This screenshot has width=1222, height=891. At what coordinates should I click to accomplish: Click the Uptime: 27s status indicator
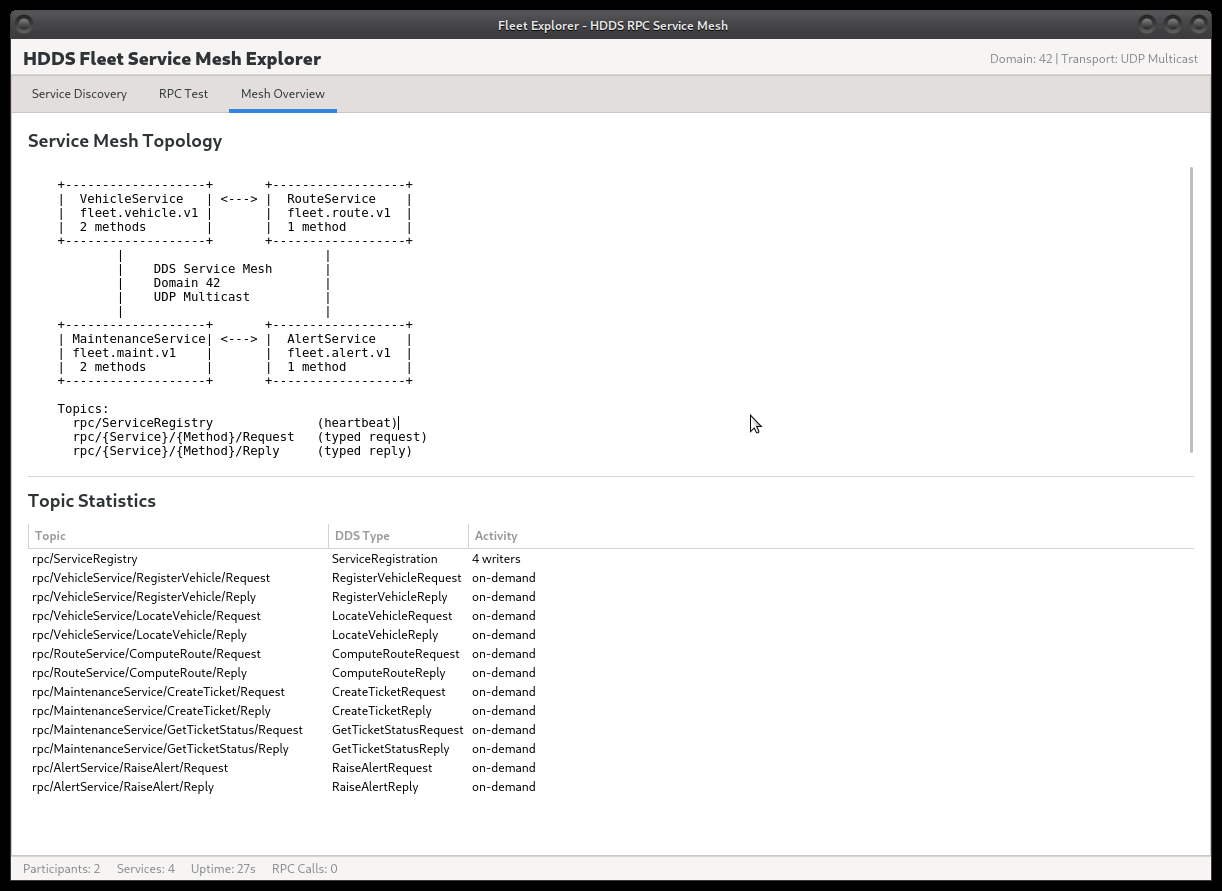coord(222,868)
